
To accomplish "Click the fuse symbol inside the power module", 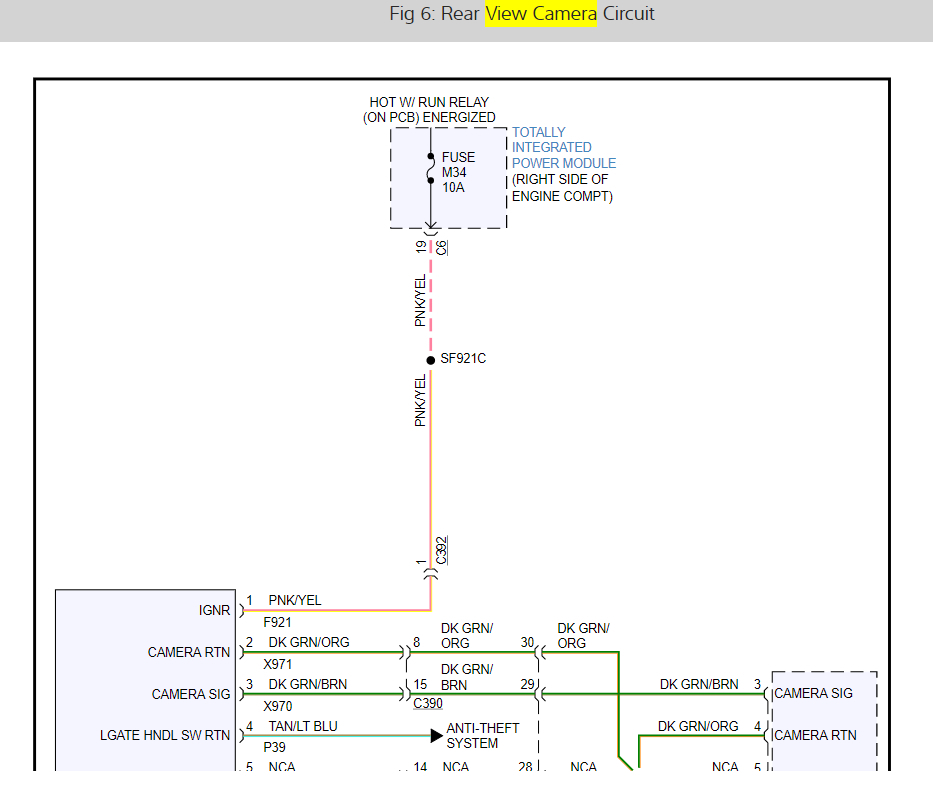I will click(431, 168).
